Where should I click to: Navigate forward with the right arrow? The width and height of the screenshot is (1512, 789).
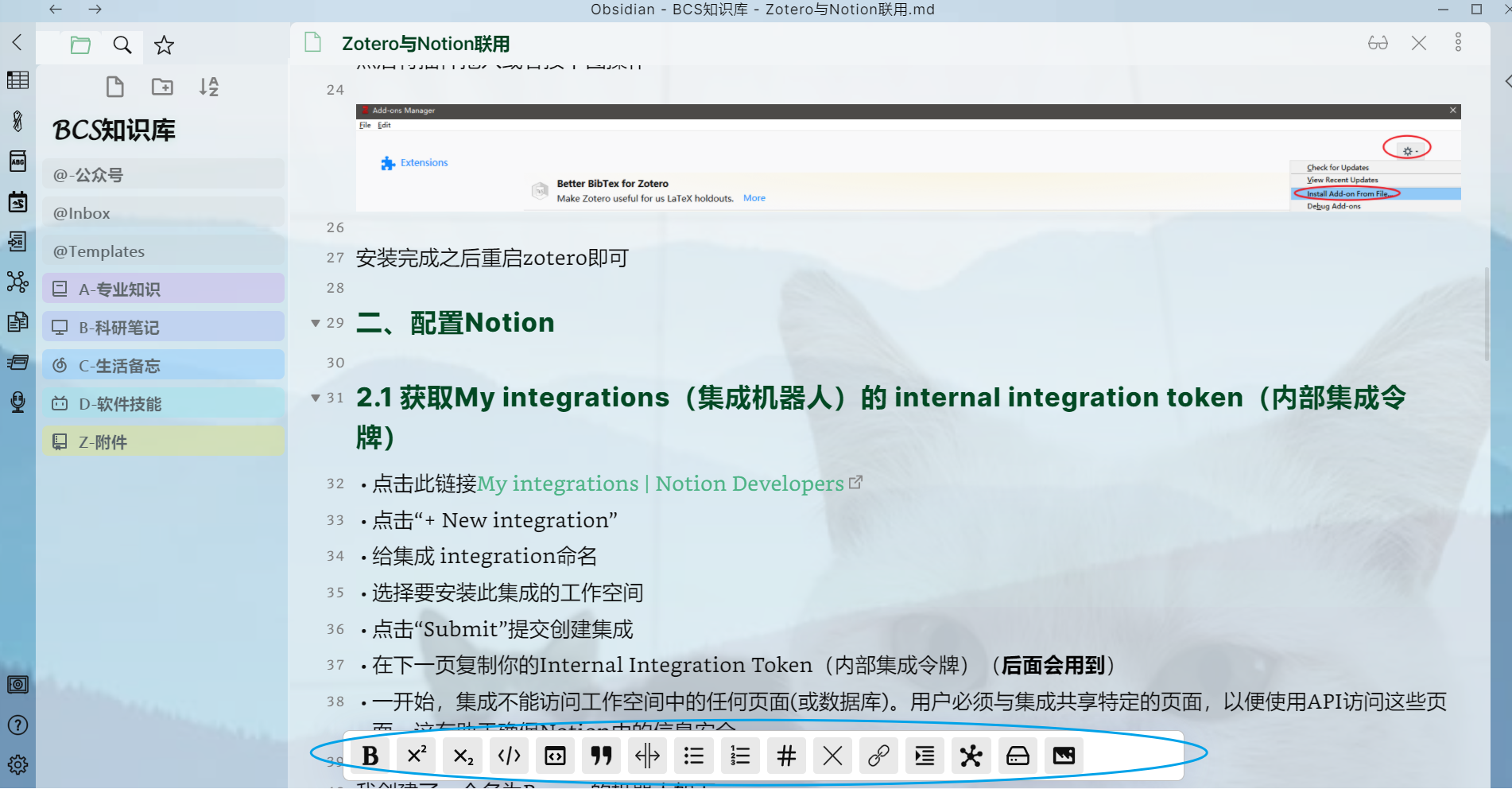[95, 10]
